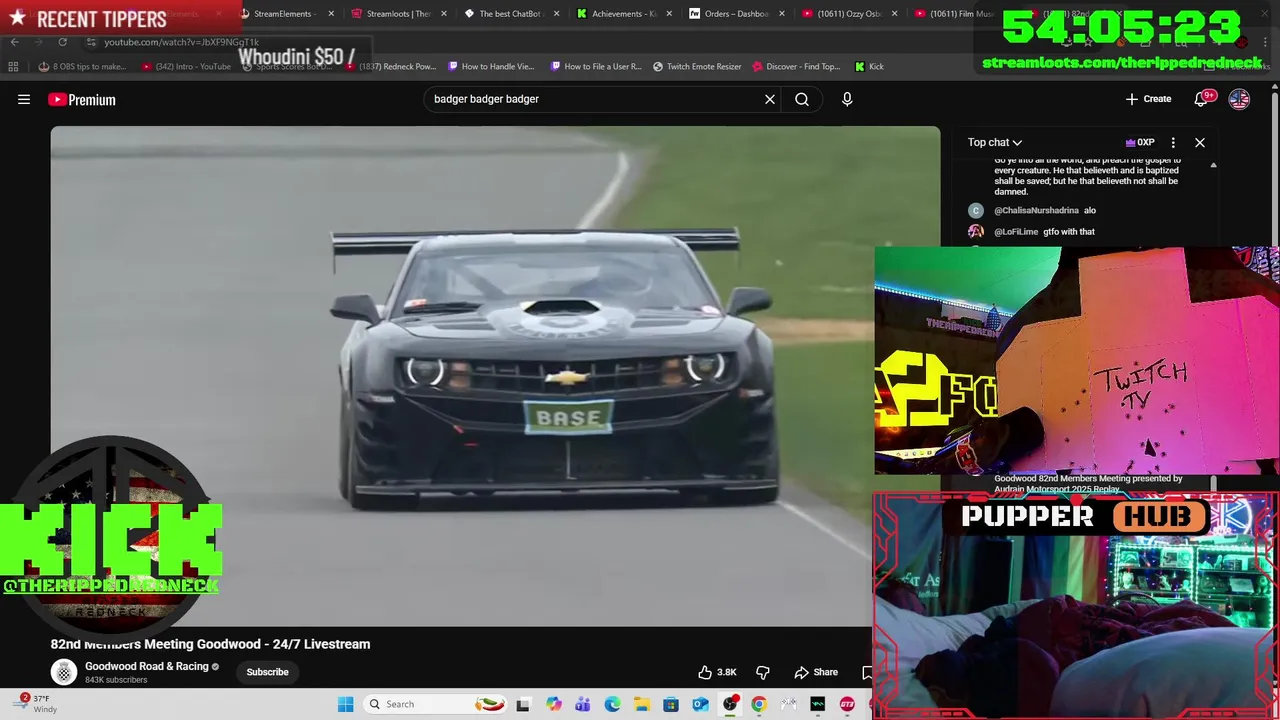The width and height of the screenshot is (1280, 720).
Task: Open Microsoft Teams taskbar icon
Action: (x=582, y=704)
